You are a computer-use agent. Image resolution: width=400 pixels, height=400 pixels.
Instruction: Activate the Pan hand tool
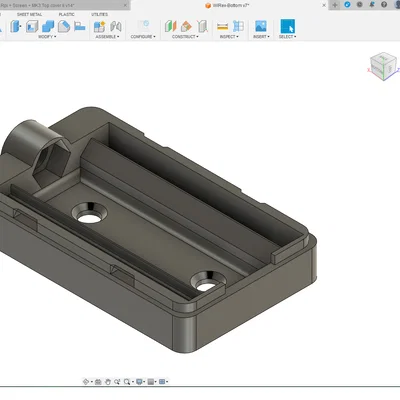108,382
